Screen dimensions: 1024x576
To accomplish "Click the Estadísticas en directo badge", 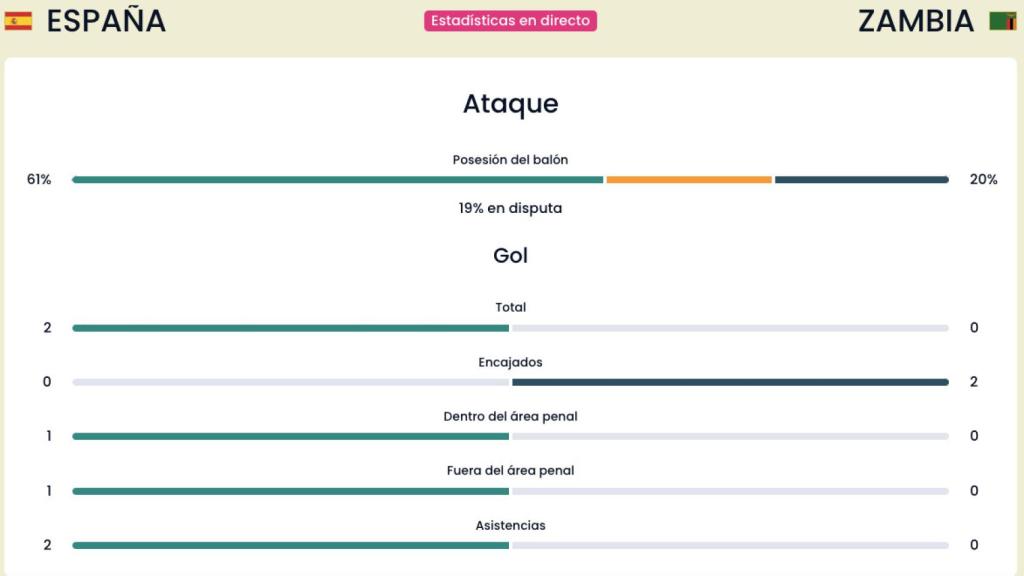I will 510,21.
